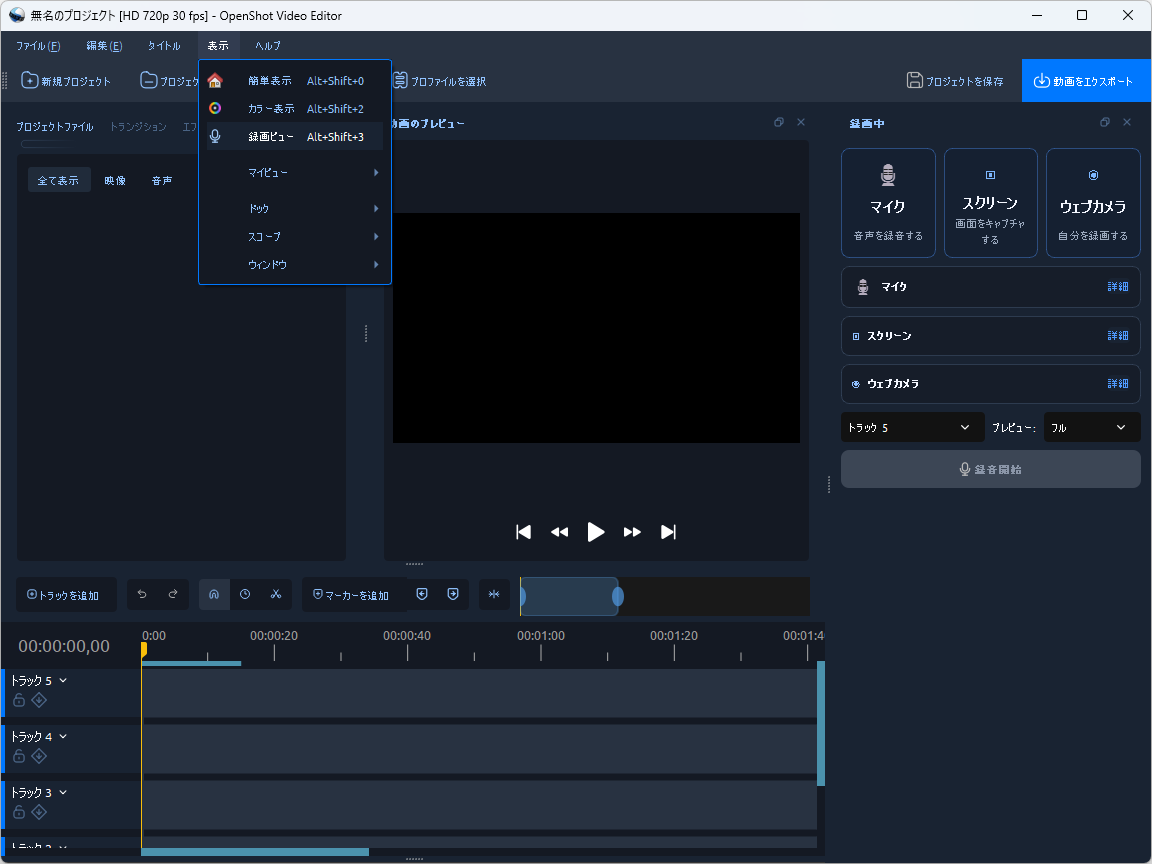
Task: Click the vertical timeline scrollbar
Action: 821,724
